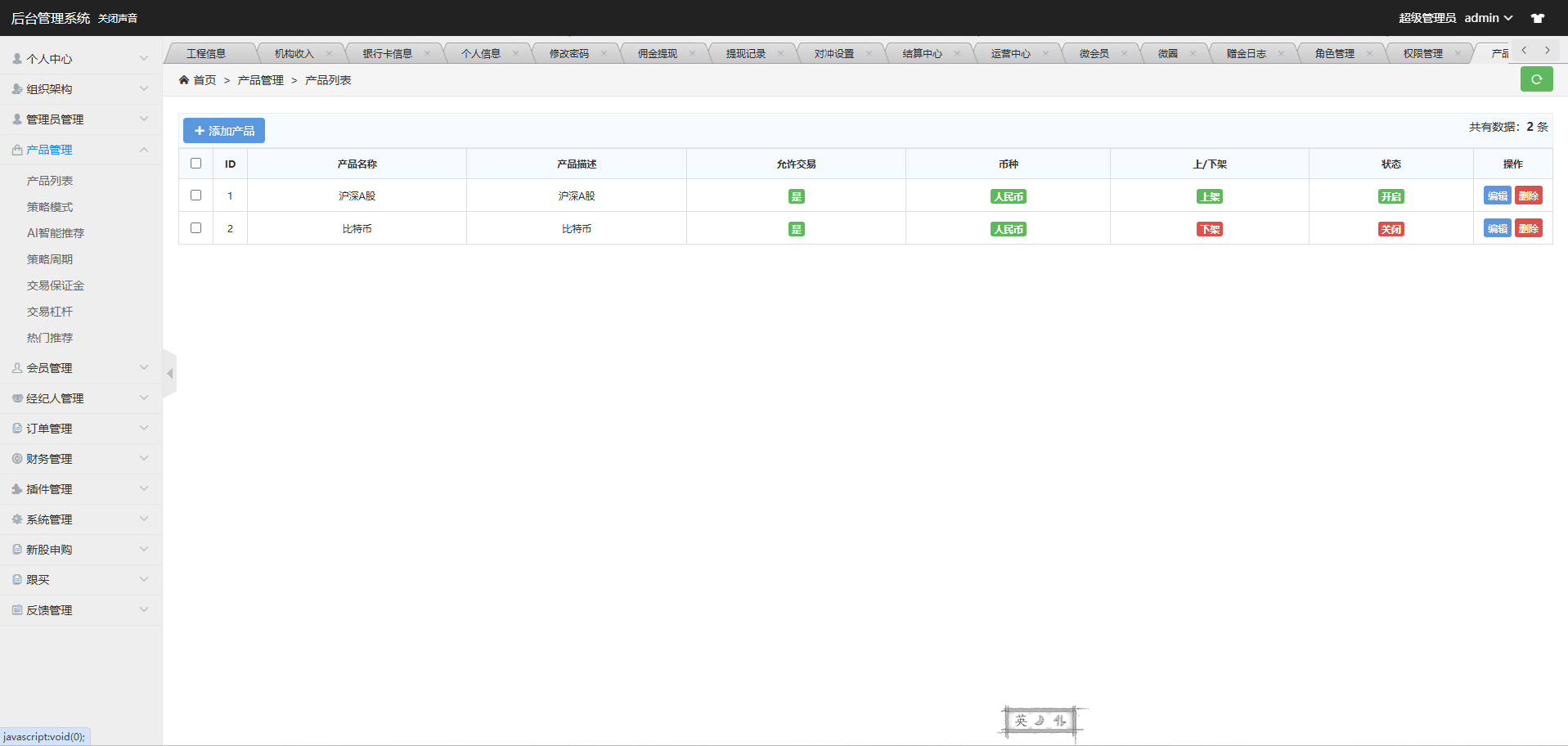Click the green refresh icon button
Viewport: 1568px width, 746px height.
tap(1535, 79)
